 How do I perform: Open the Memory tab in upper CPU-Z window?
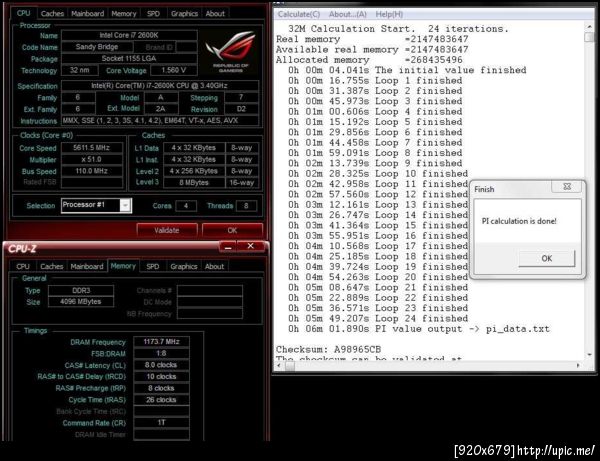[124, 14]
